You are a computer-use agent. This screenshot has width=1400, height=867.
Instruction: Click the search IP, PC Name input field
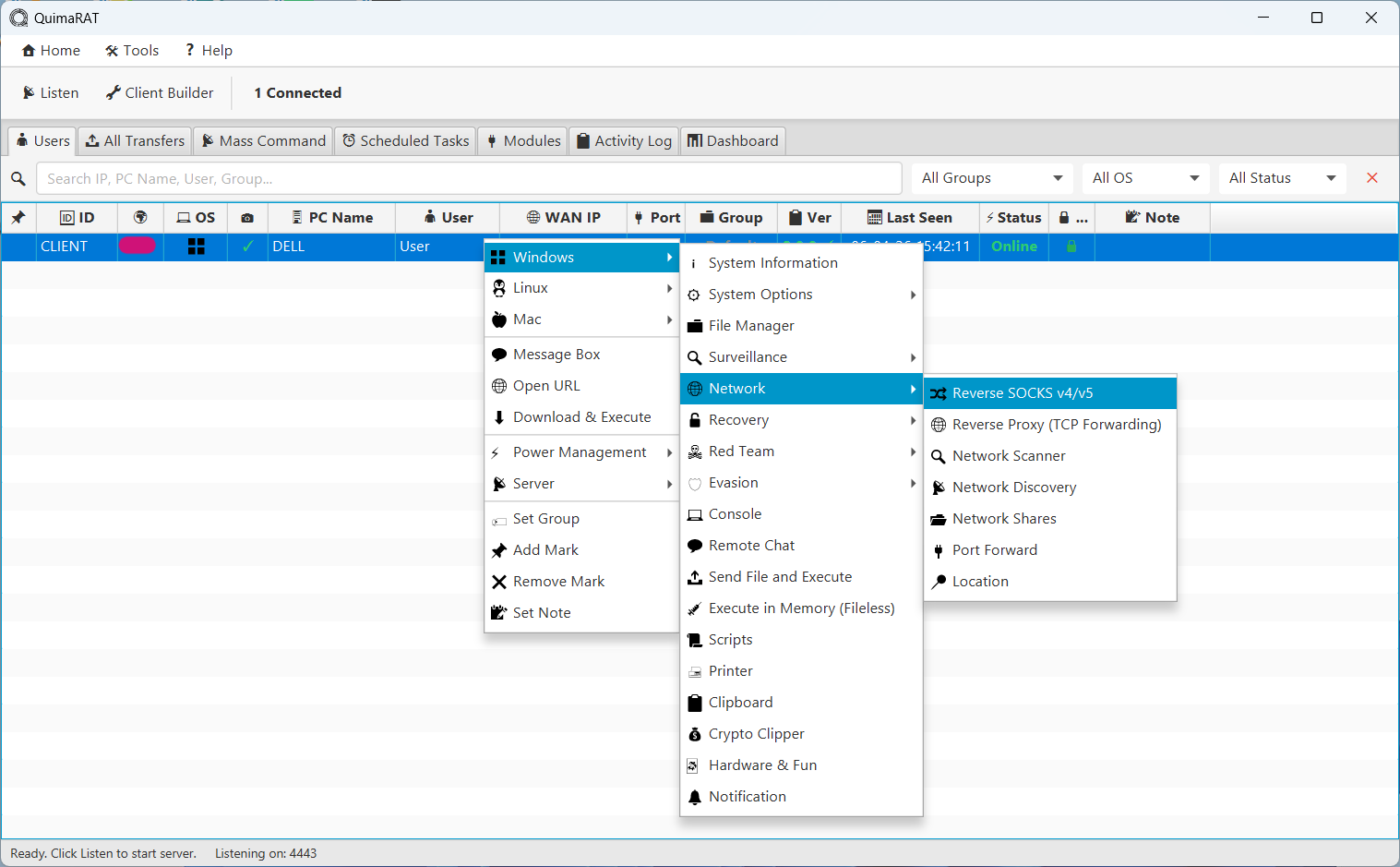468,178
